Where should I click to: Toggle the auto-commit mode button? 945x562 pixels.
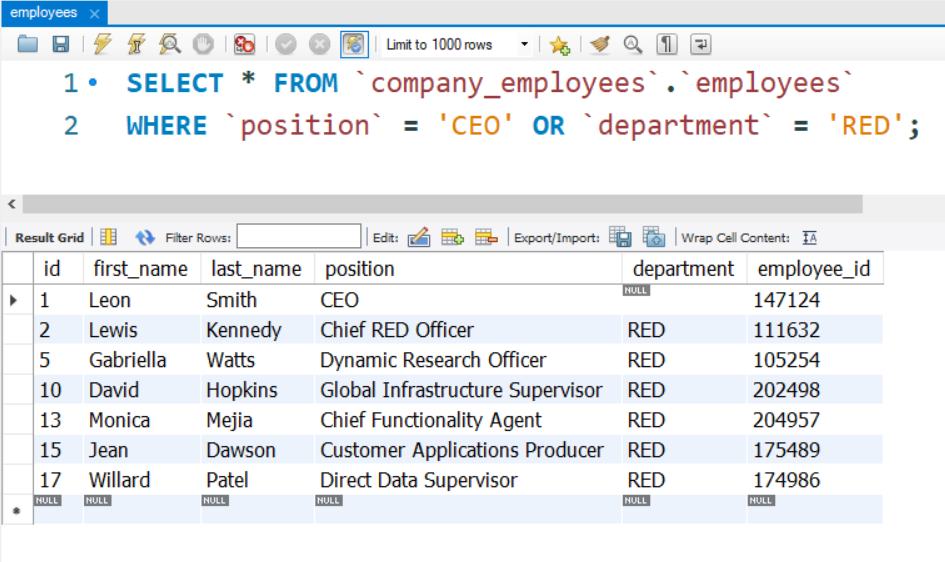(x=354, y=45)
